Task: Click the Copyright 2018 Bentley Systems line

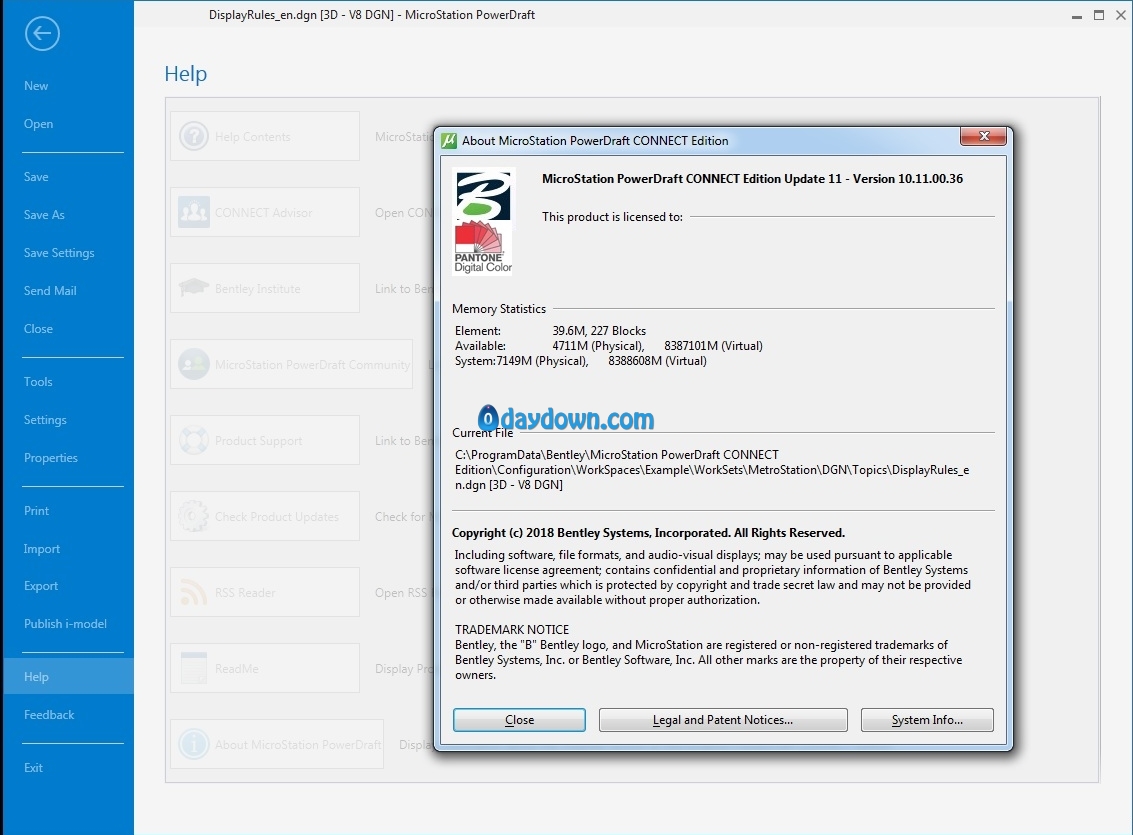Action: click(648, 533)
